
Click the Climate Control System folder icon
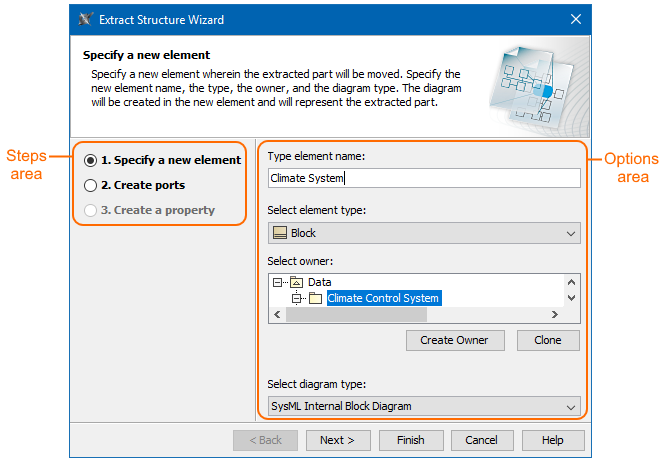click(315, 298)
